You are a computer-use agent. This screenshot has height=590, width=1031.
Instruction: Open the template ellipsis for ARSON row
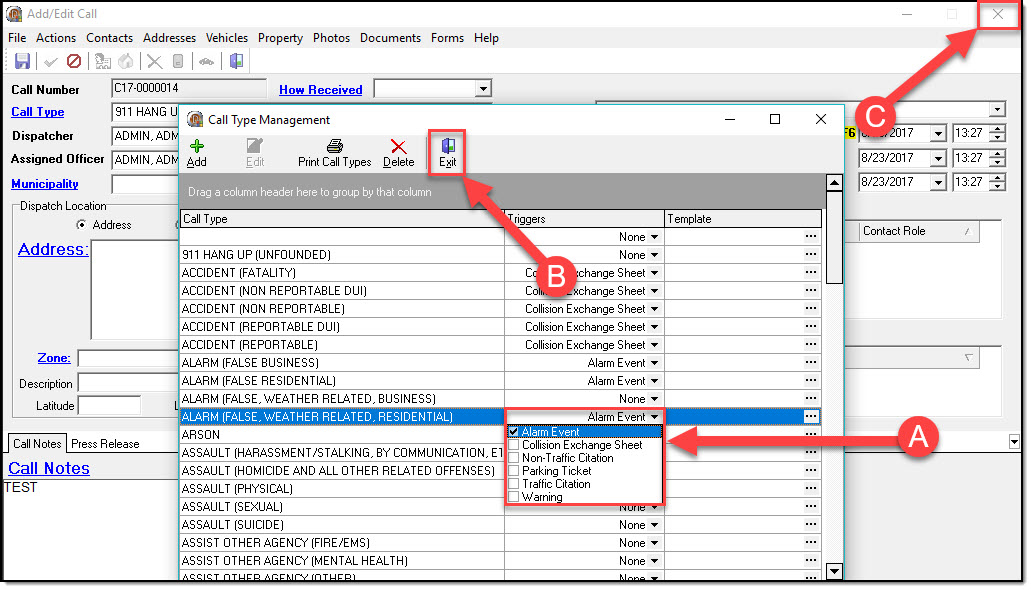coord(811,435)
